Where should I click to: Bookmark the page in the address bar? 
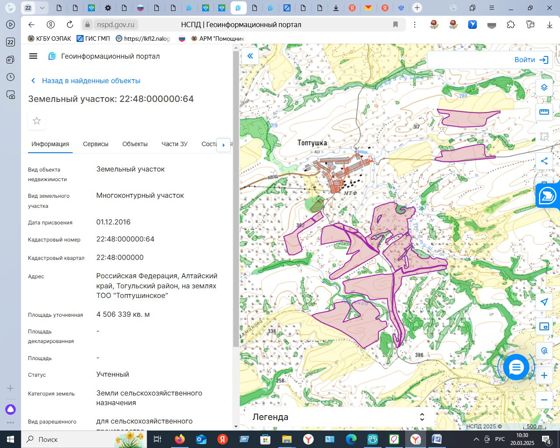395,24
